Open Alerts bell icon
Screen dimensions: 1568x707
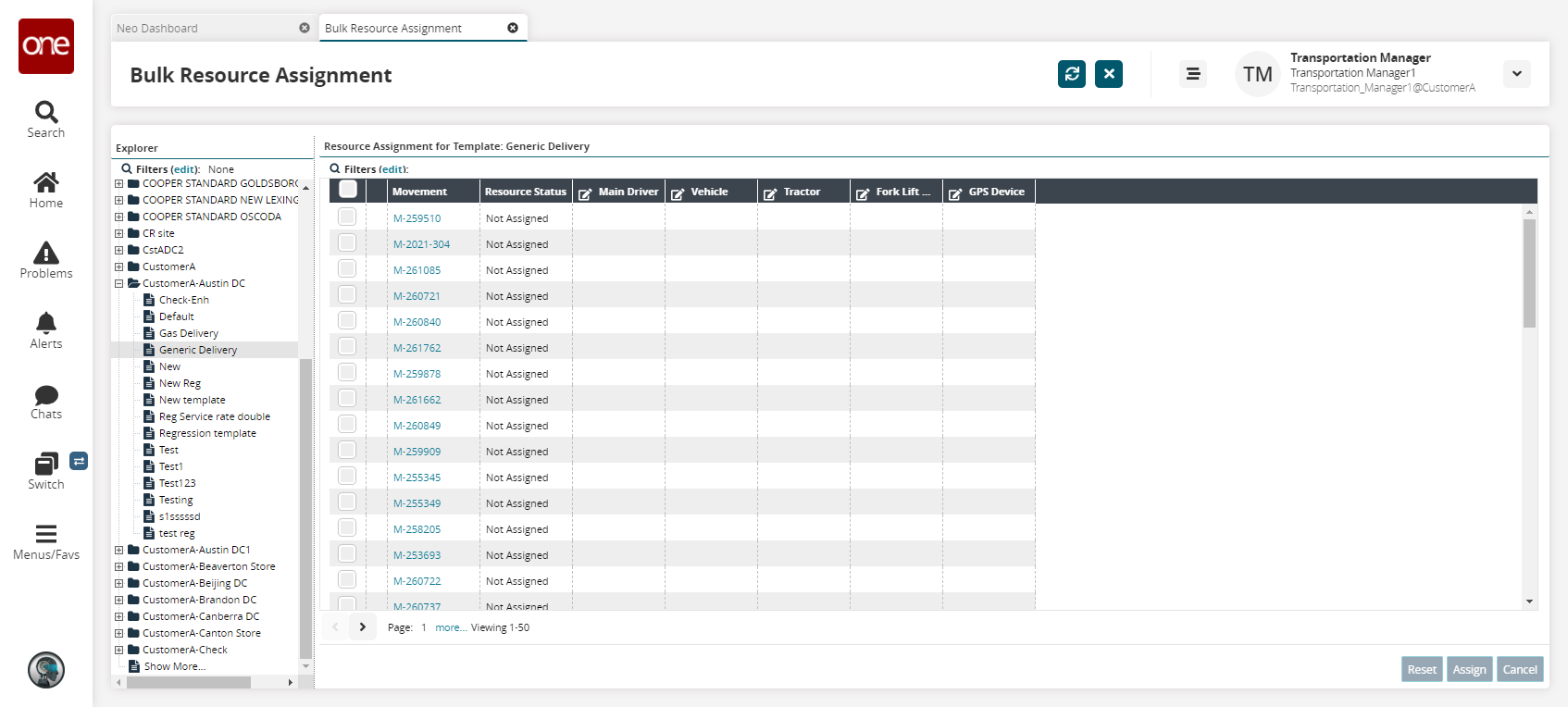click(x=46, y=323)
